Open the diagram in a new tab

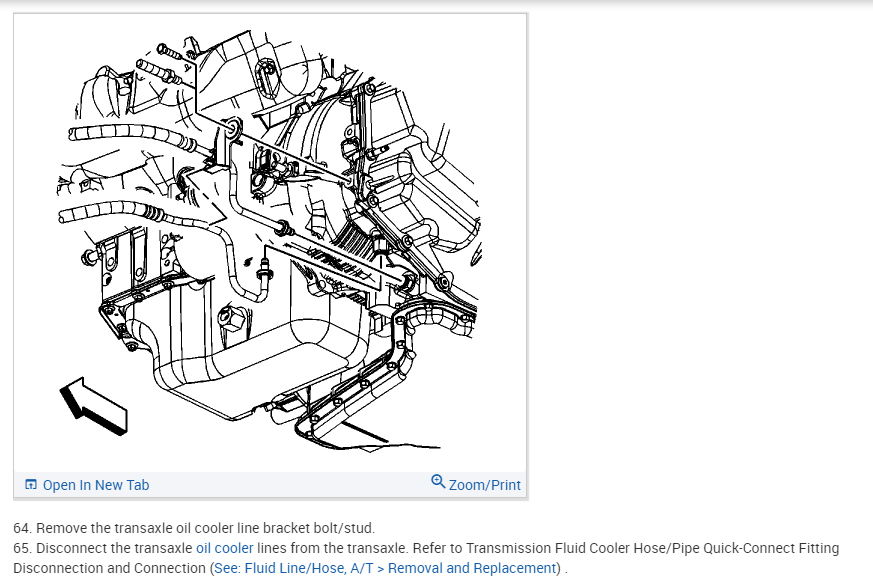[96, 485]
